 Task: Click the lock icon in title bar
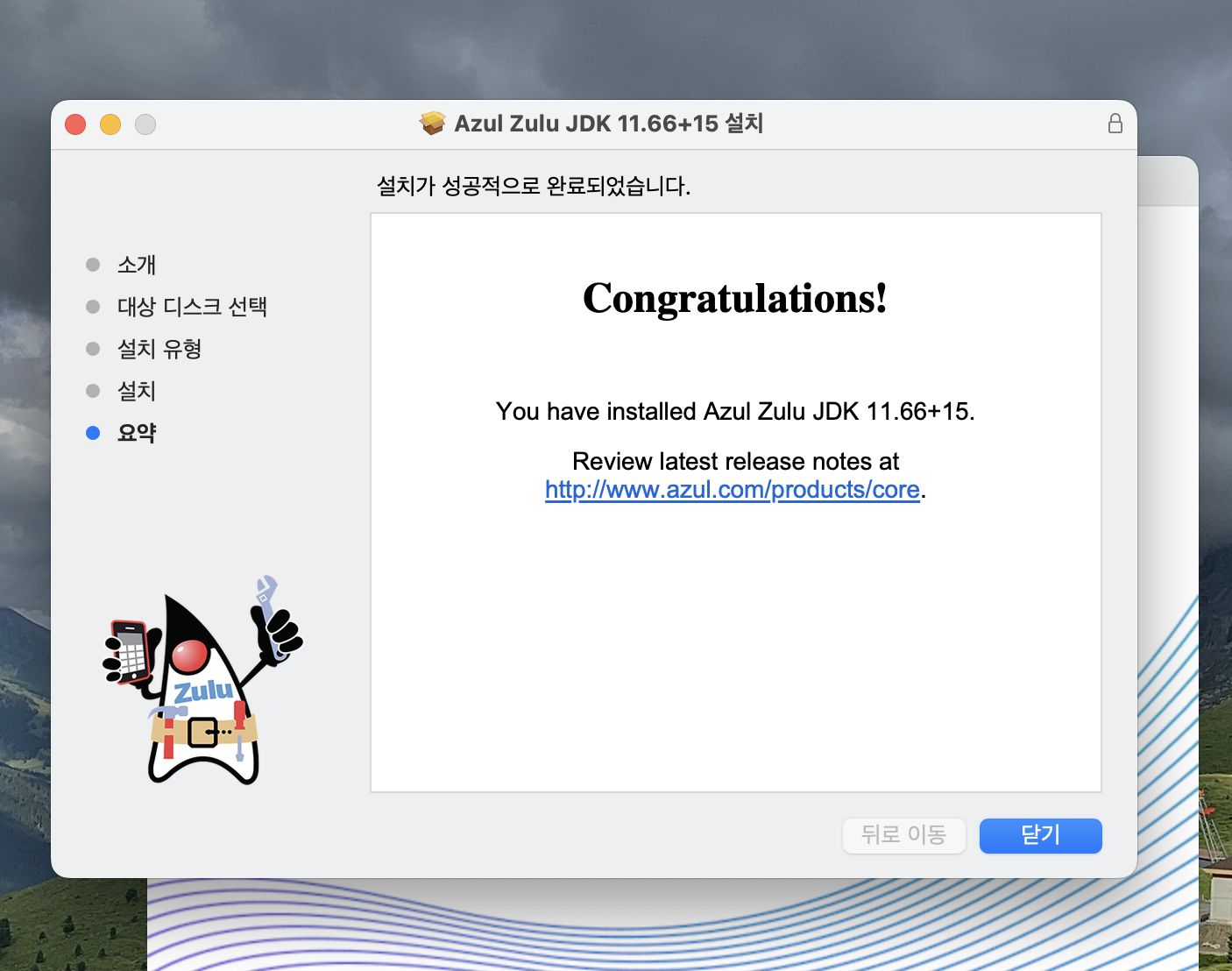click(1115, 124)
